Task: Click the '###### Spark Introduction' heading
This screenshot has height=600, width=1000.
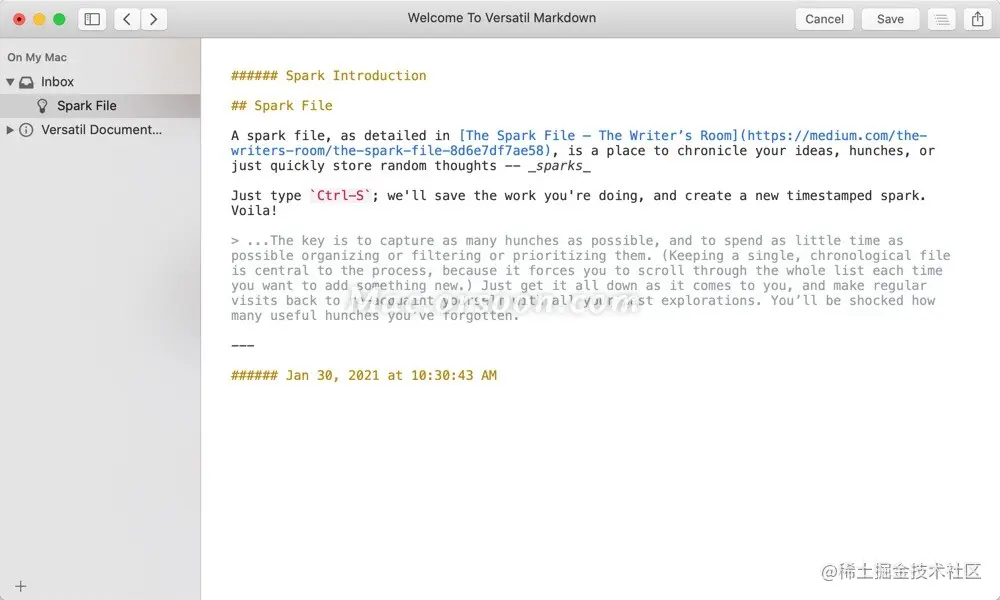Action: [328, 76]
